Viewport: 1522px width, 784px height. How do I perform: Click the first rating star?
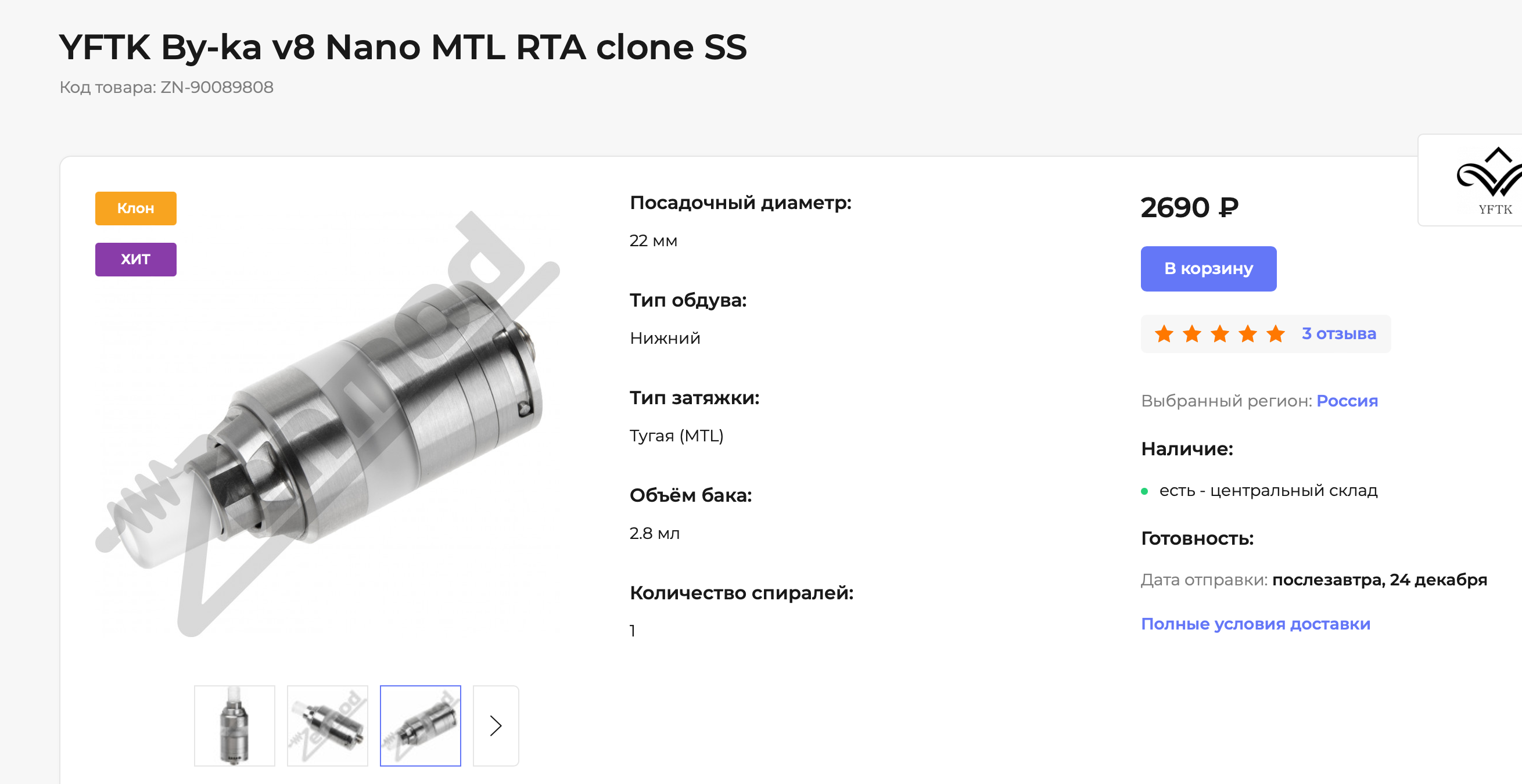click(x=1164, y=334)
